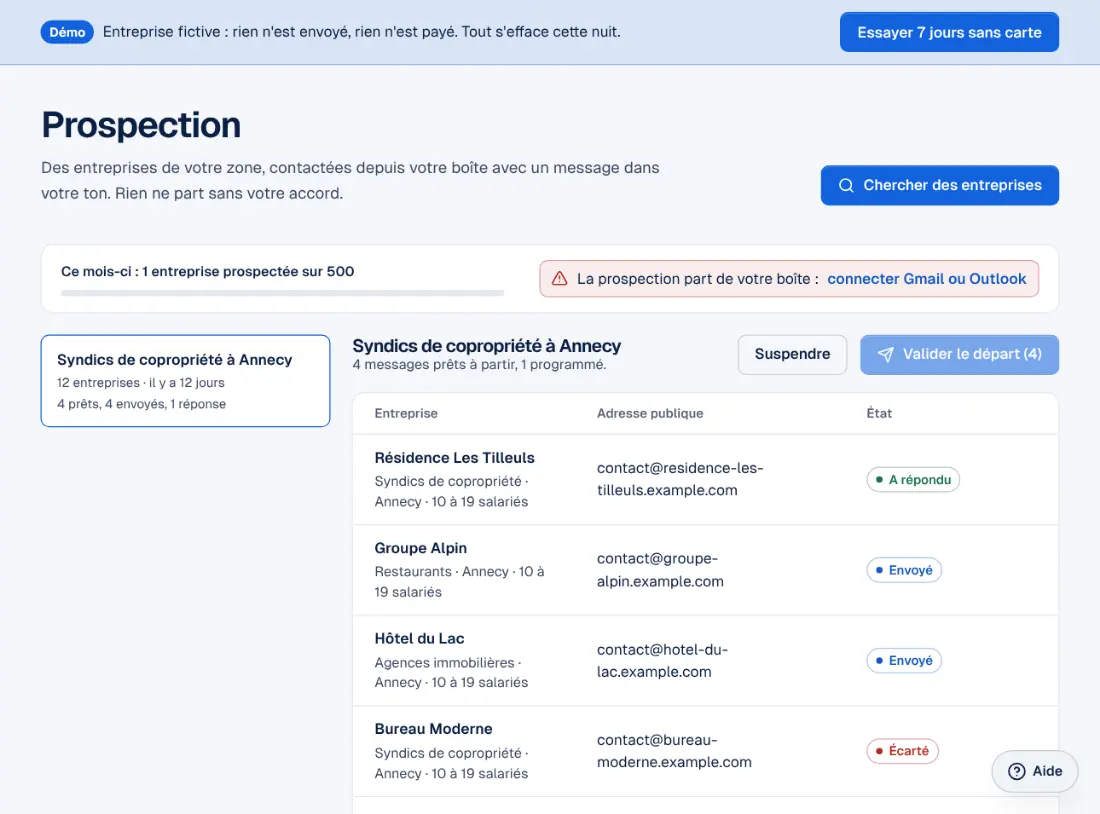Click the Écarté status badge
Image resolution: width=1100 pixels, height=814 pixels.
click(x=902, y=751)
